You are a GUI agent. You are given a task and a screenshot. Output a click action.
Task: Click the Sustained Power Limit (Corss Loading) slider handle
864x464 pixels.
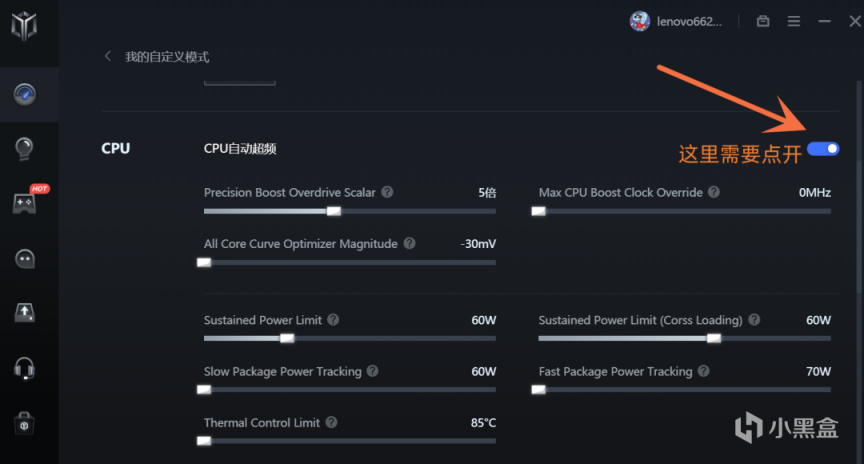click(713, 338)
